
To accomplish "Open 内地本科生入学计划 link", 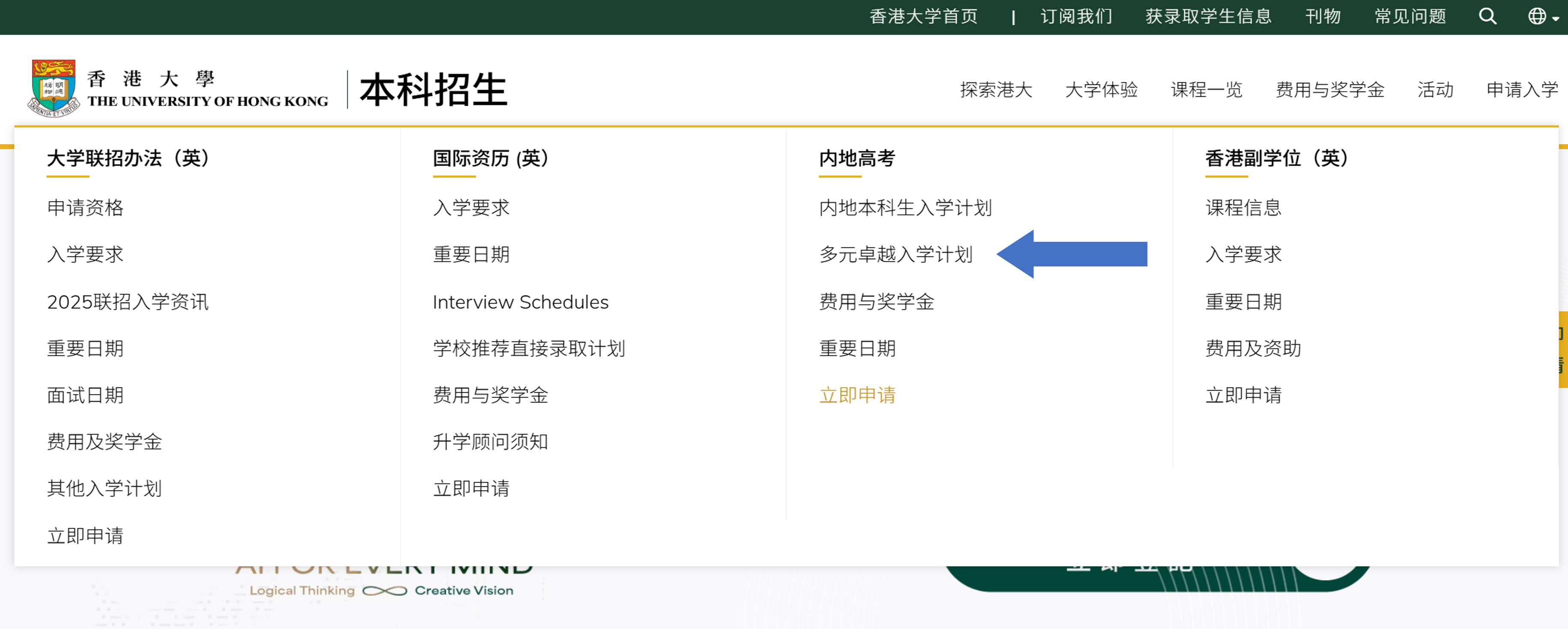I will [x=905, y=208].
